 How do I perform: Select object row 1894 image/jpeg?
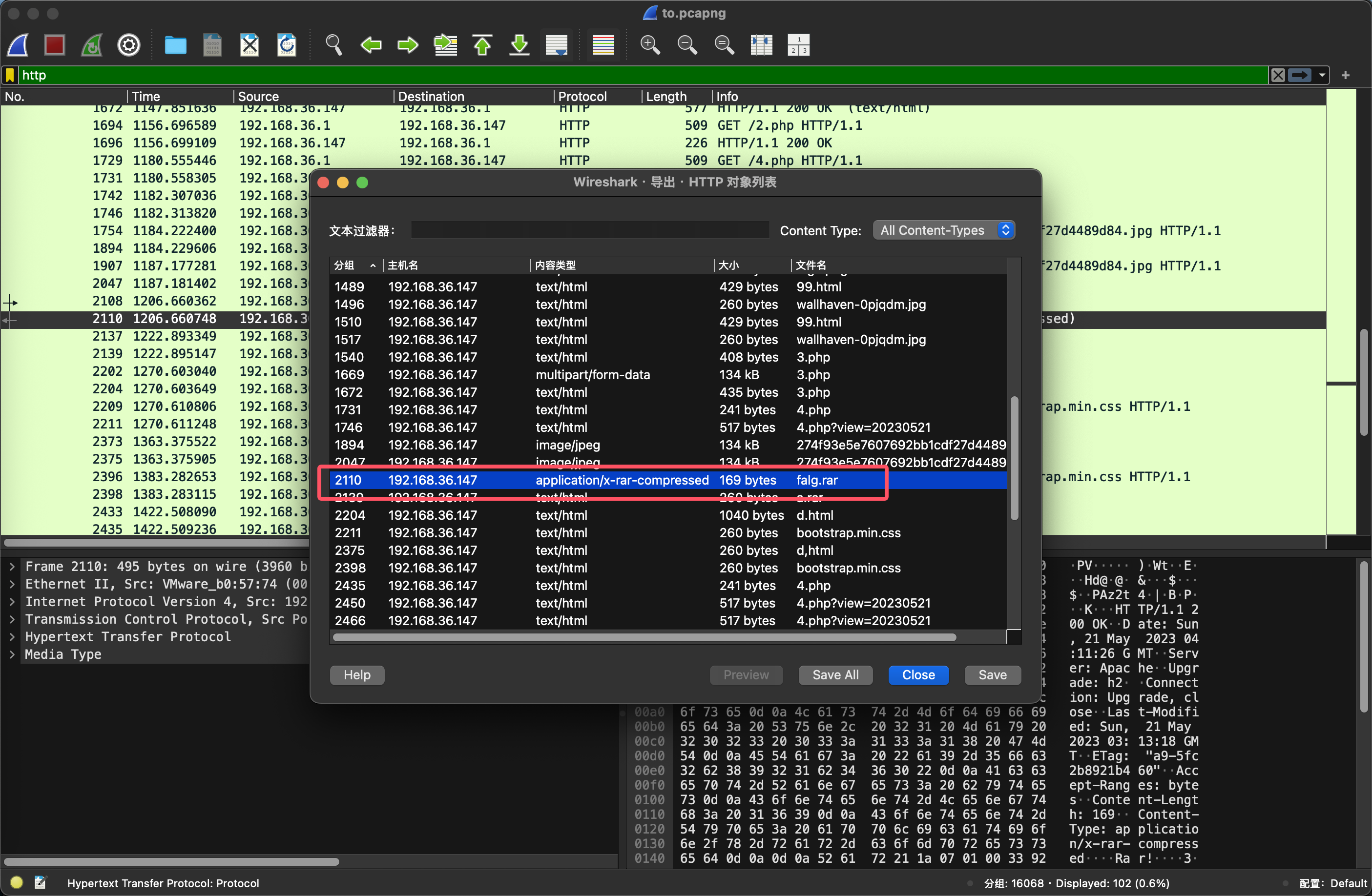(669, 445)
